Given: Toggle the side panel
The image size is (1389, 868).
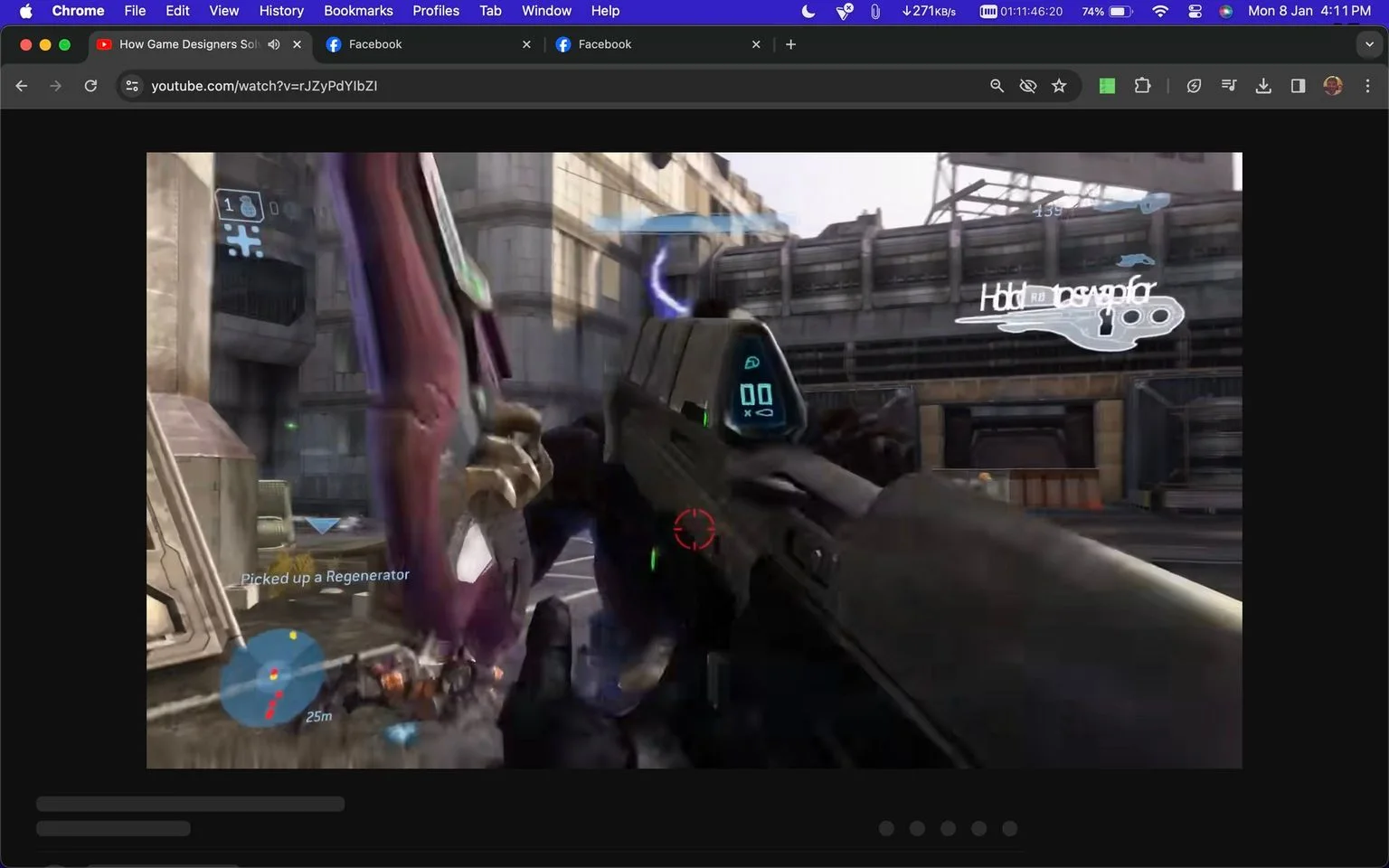Looking at the screenshot, I should pyautogui.click(x=1298, y=86).
